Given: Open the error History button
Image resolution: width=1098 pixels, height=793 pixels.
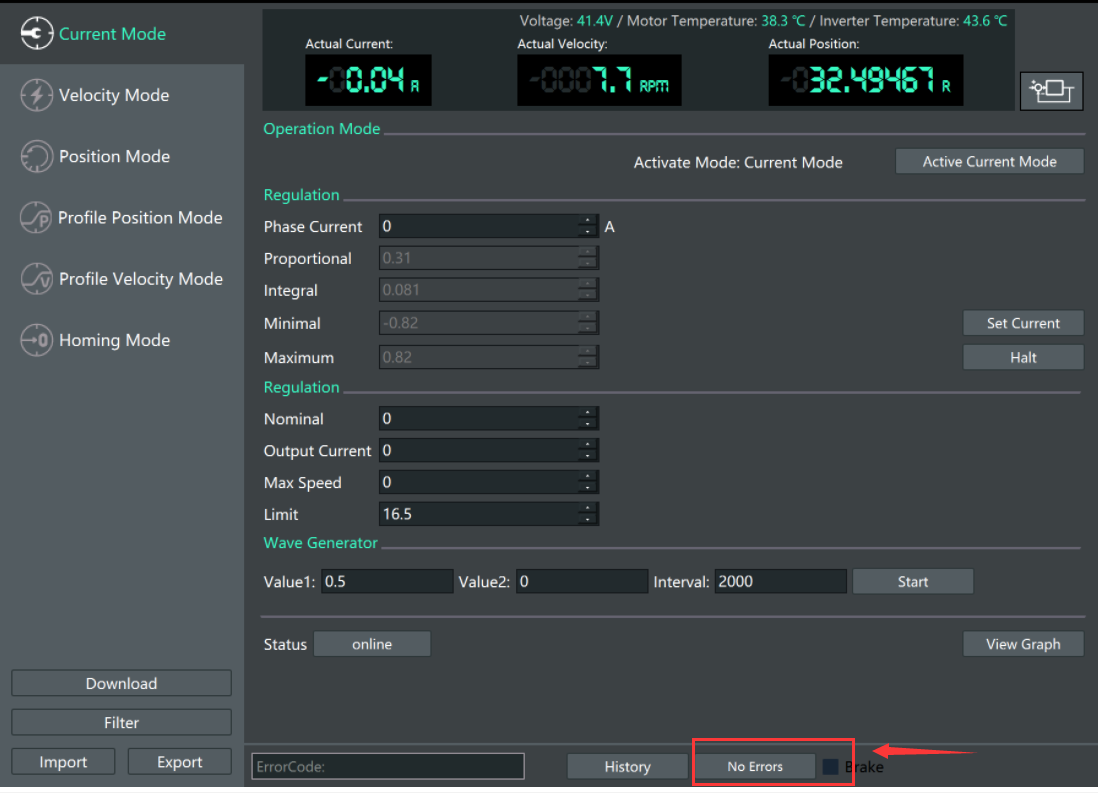Looking at the screenshot, I should point(627,767).
